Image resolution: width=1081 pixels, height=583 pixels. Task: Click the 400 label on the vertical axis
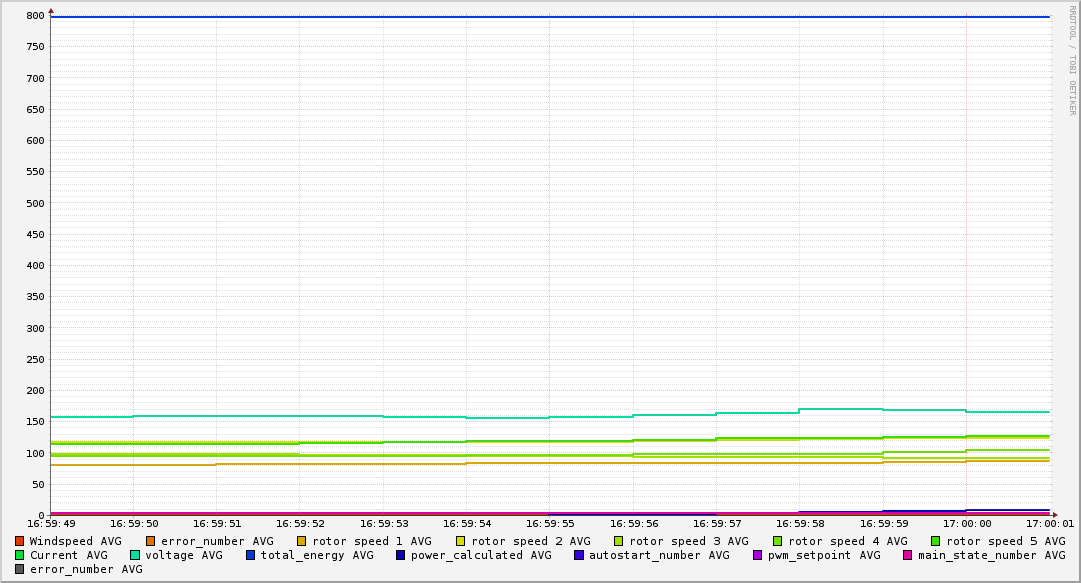coord(35,266)
